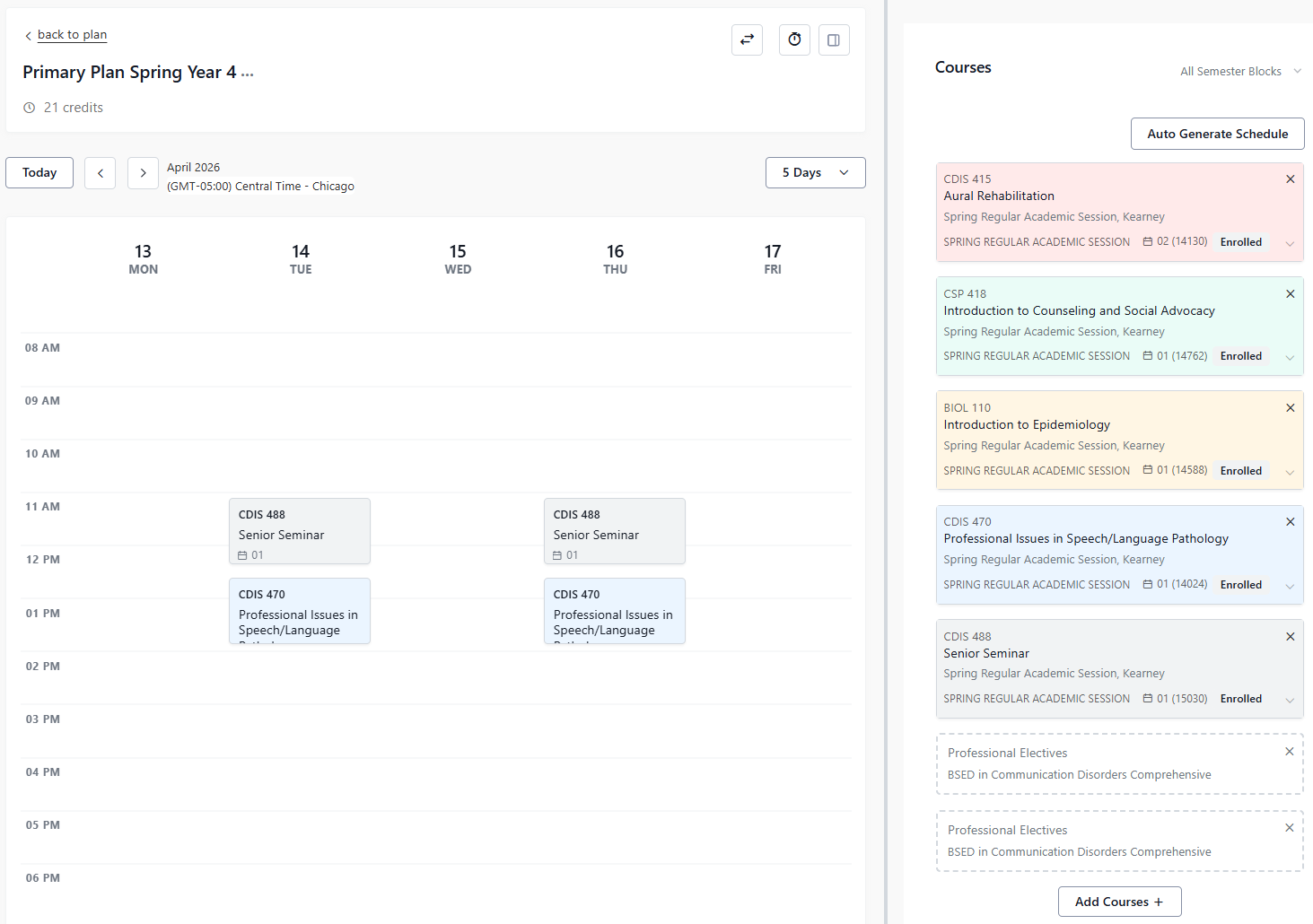Viewport: 1313px width, 924px height.
Task: Click the 21 credits label
Action: (74, 108)
